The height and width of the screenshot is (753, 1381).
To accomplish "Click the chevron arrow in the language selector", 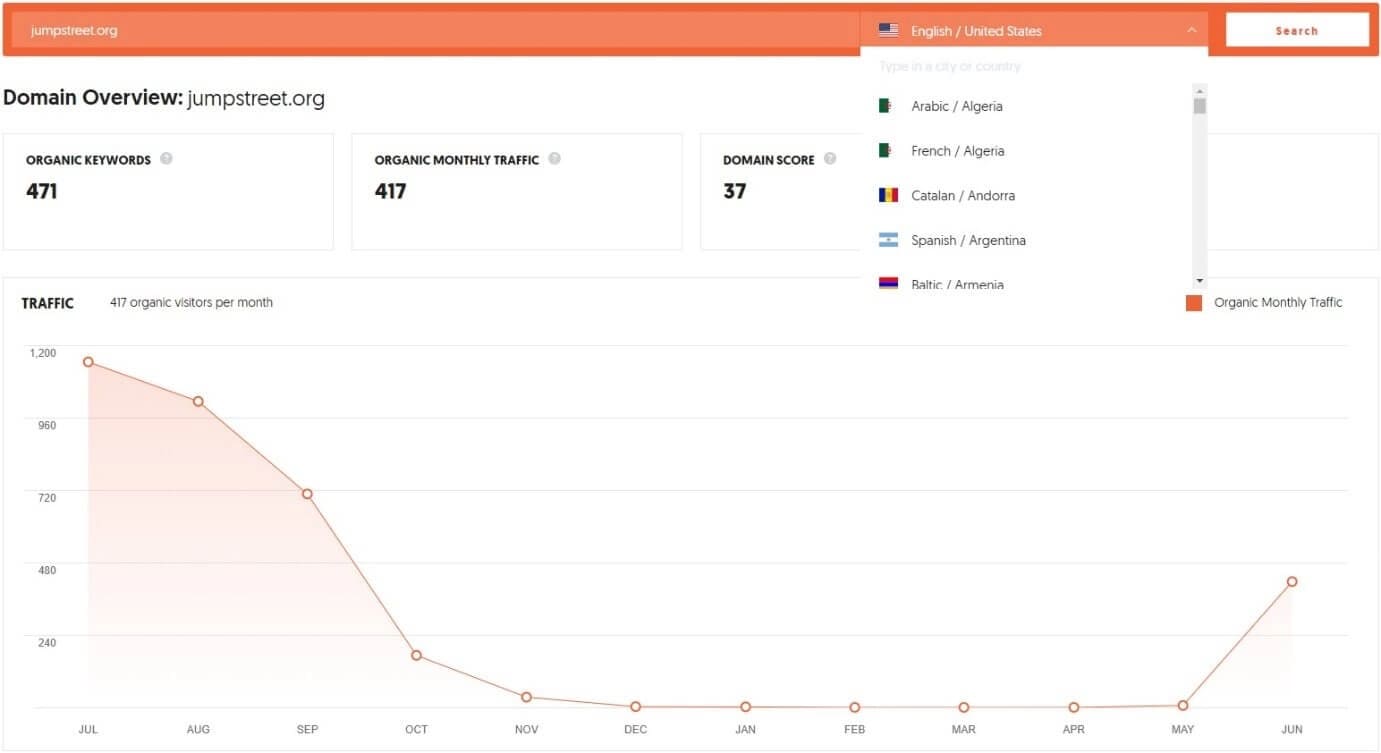I will (1191, 30).
